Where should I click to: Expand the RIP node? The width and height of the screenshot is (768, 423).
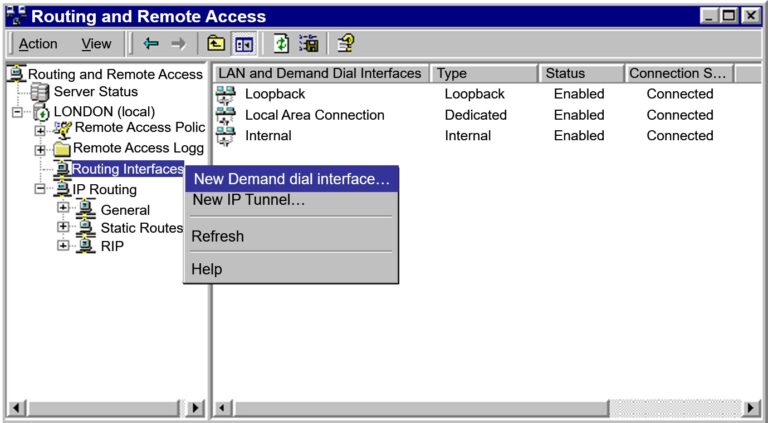(63, 245)
